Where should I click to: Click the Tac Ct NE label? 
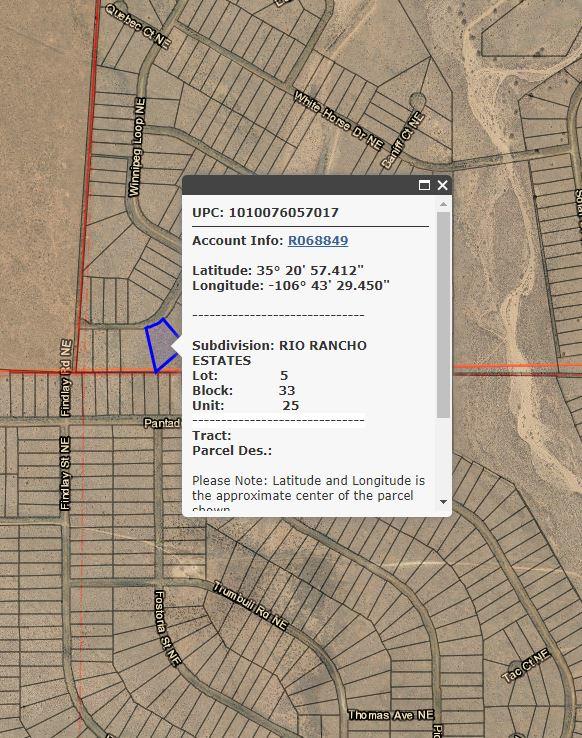pyautogui.click(x=526, y=665)
